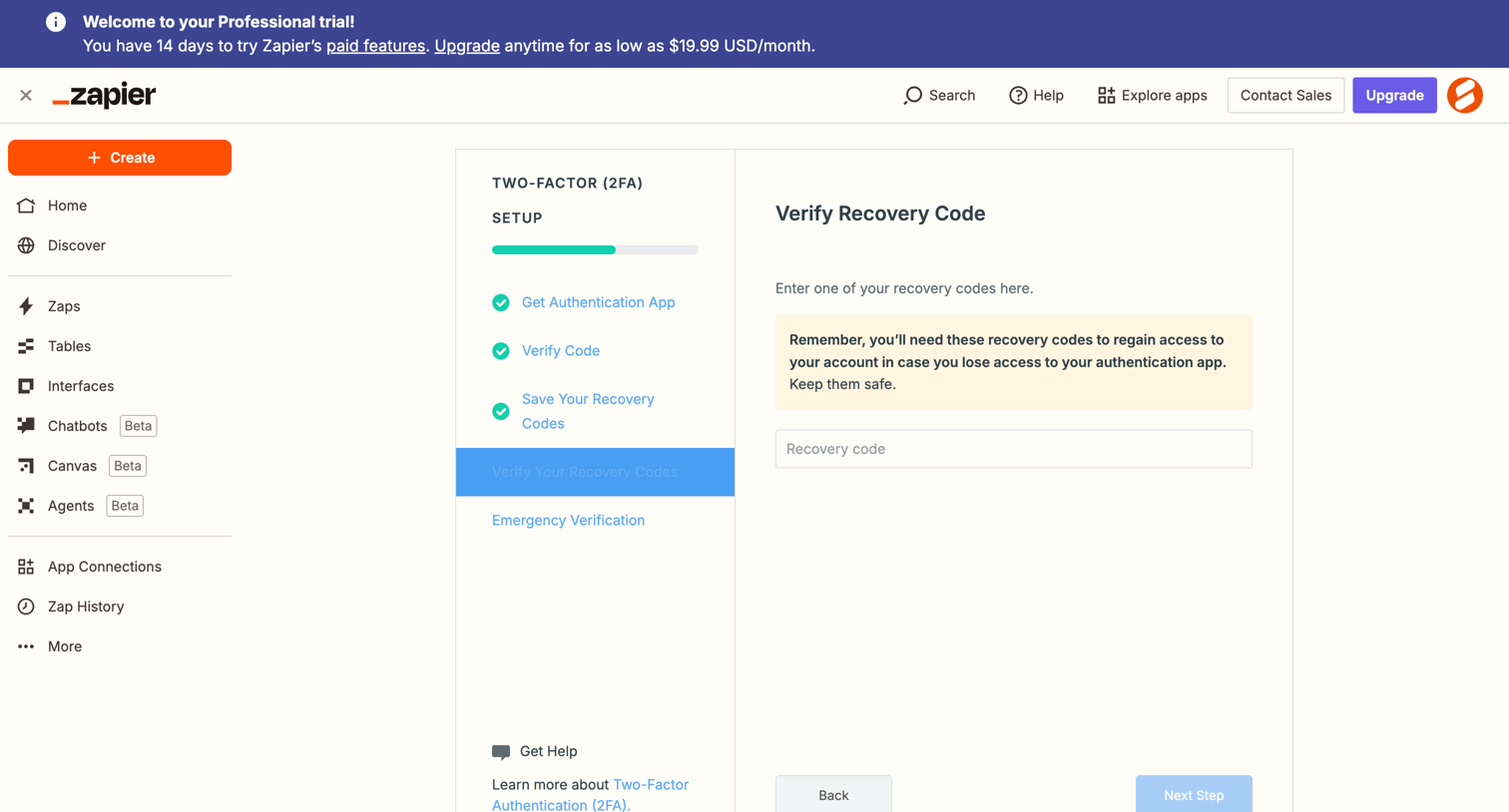Click the Zapier logo

(x=104, y=95)
